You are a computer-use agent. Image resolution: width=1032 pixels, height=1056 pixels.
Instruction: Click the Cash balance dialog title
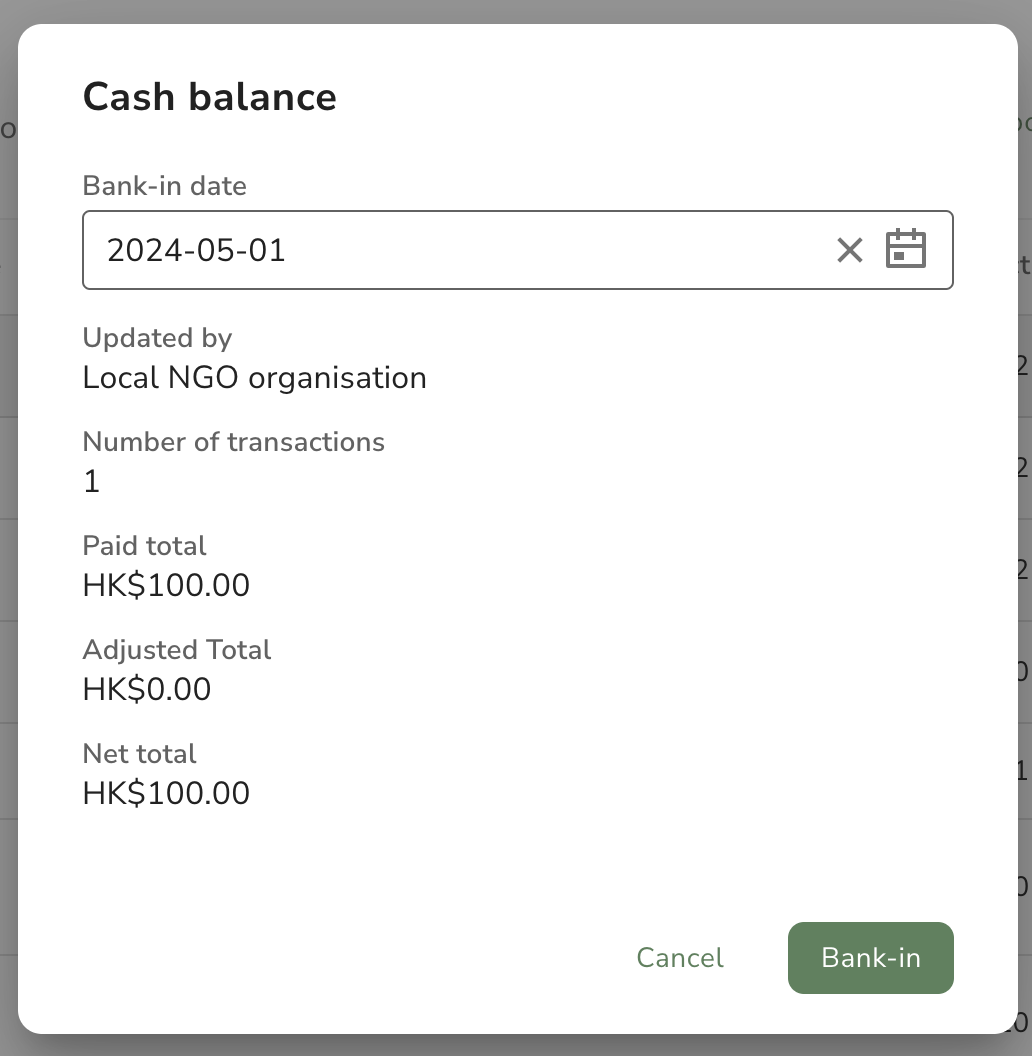(209, 97)
